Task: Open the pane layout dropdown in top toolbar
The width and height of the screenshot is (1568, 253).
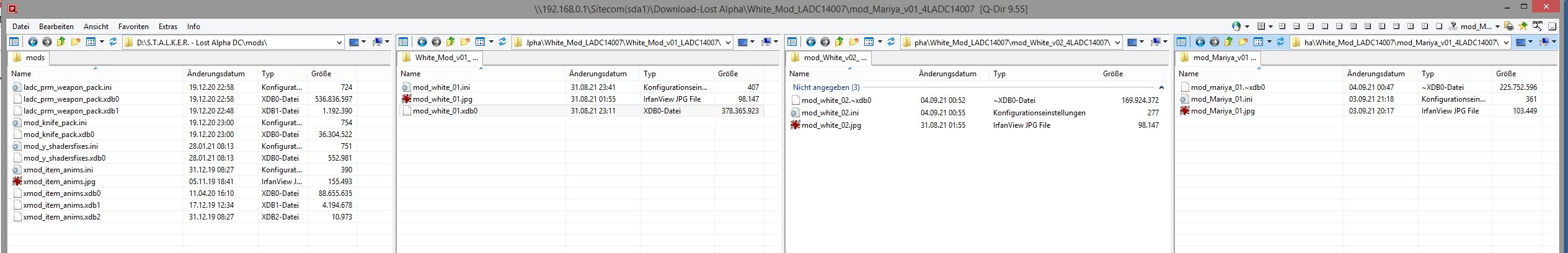Action: click(x=1270, y=27)
